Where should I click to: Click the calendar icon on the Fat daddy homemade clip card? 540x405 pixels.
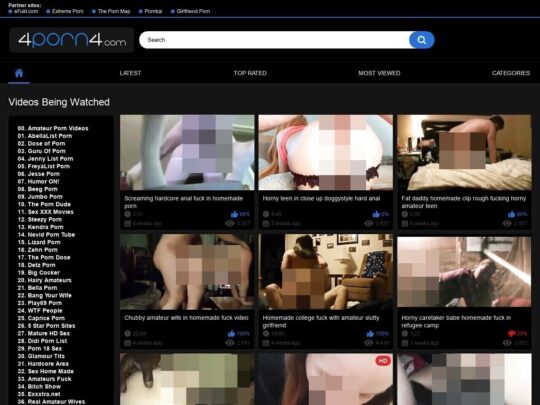coord(405,224)
